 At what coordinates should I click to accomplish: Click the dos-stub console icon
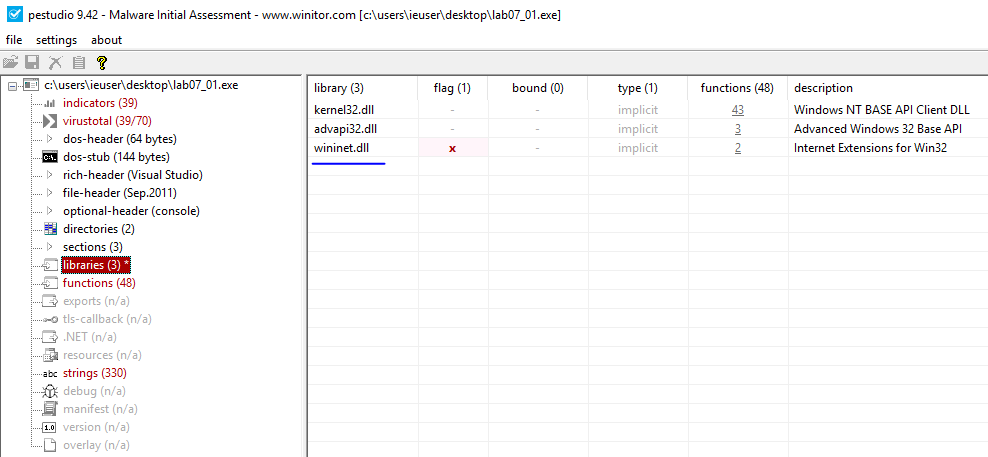50,157
